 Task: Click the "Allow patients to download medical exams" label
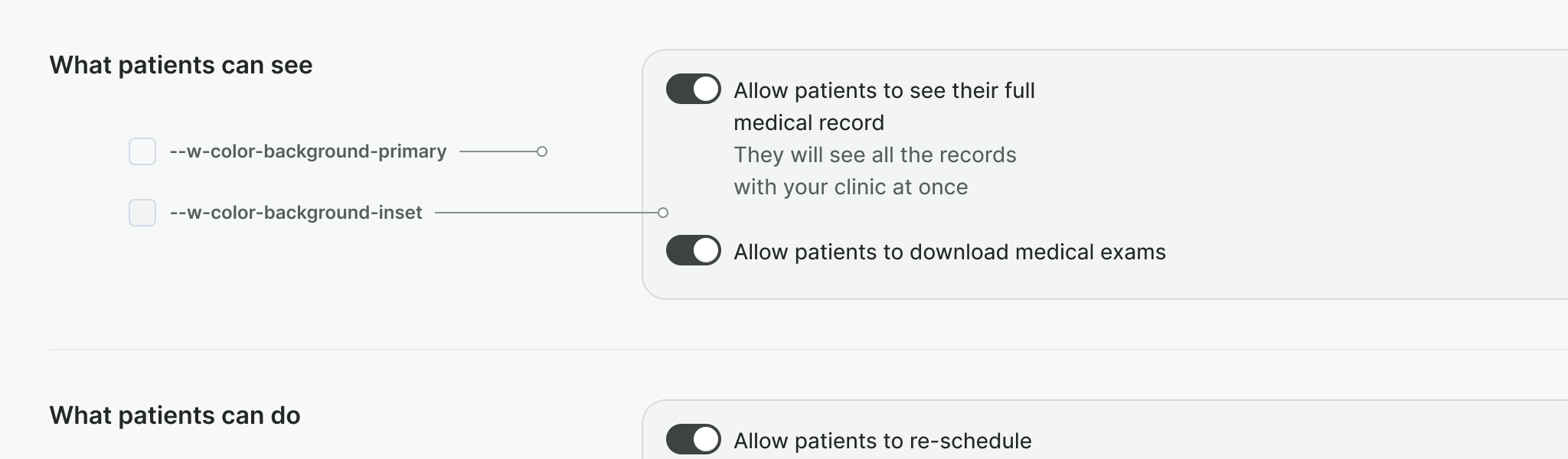coord(949,252)
